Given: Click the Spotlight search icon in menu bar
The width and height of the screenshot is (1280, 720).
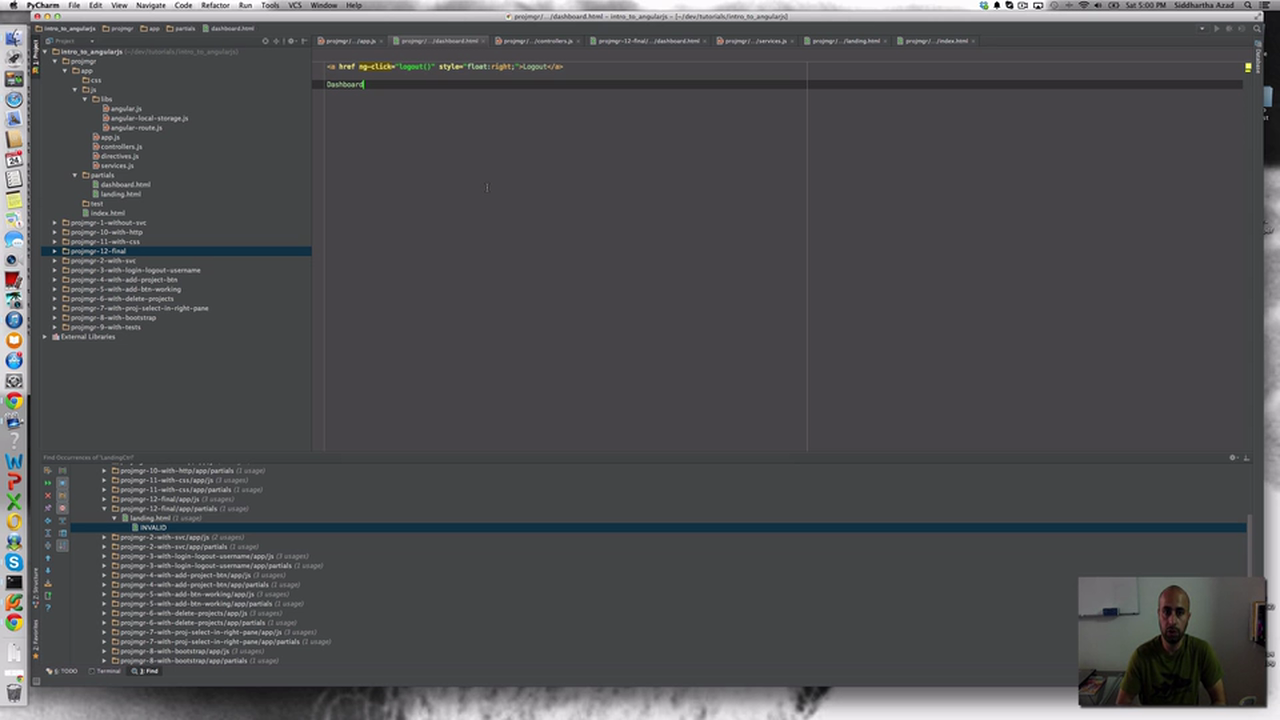Looking at the screenshot, I should pyautogui.click(x=1246, y=5).
